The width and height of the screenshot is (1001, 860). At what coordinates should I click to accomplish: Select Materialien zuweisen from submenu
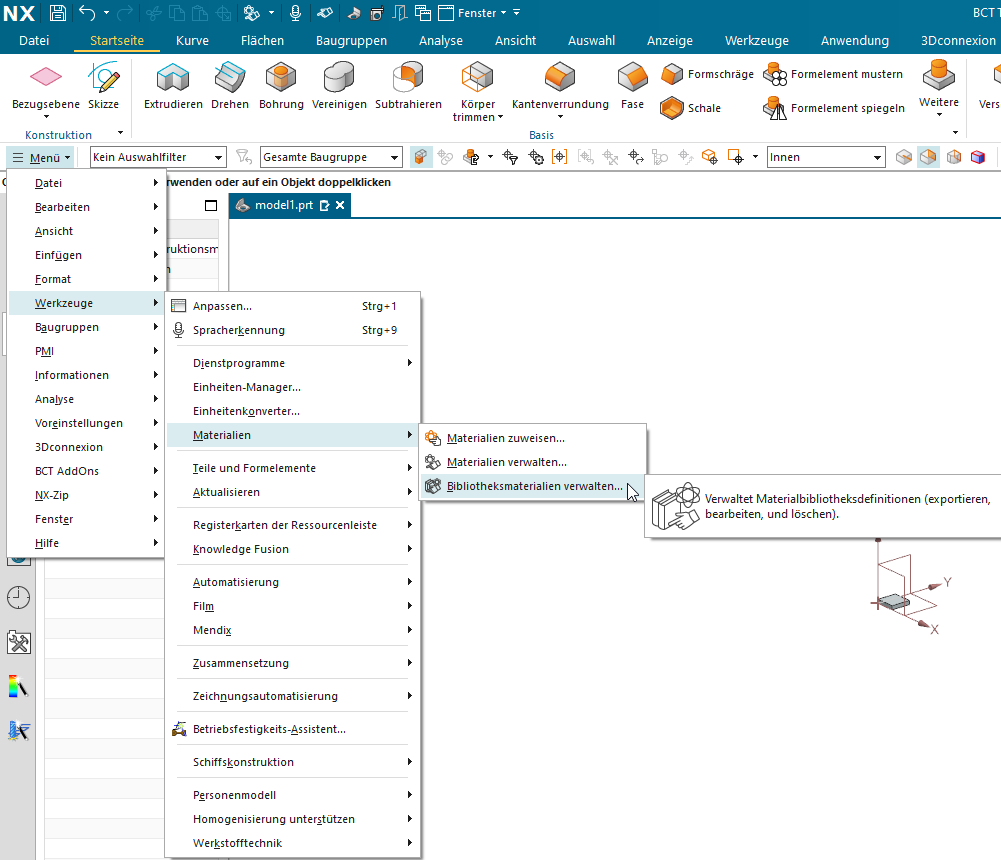click(x=505, y=438)
